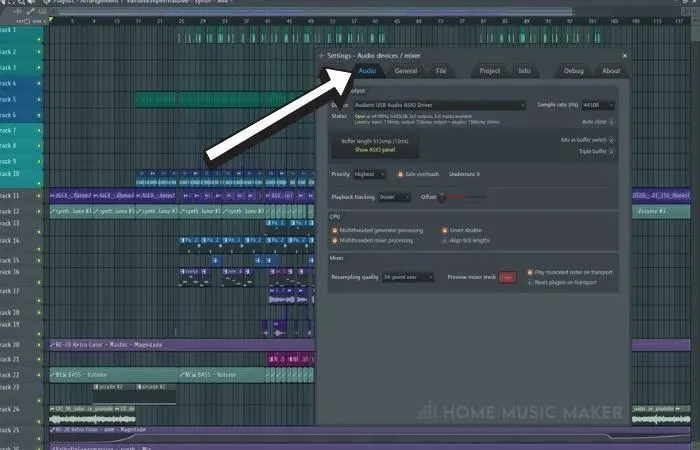Open the File settings tab
The height and width of the screenshot is (450, 700).
(441, 71)
